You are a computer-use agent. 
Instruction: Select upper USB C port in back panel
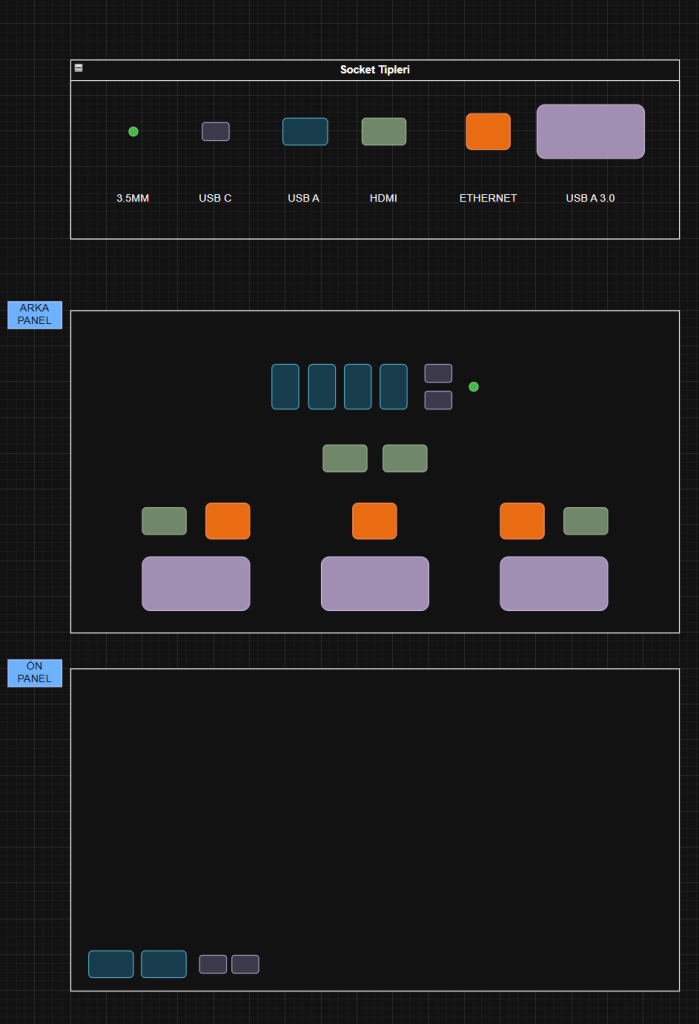(438, 373)
